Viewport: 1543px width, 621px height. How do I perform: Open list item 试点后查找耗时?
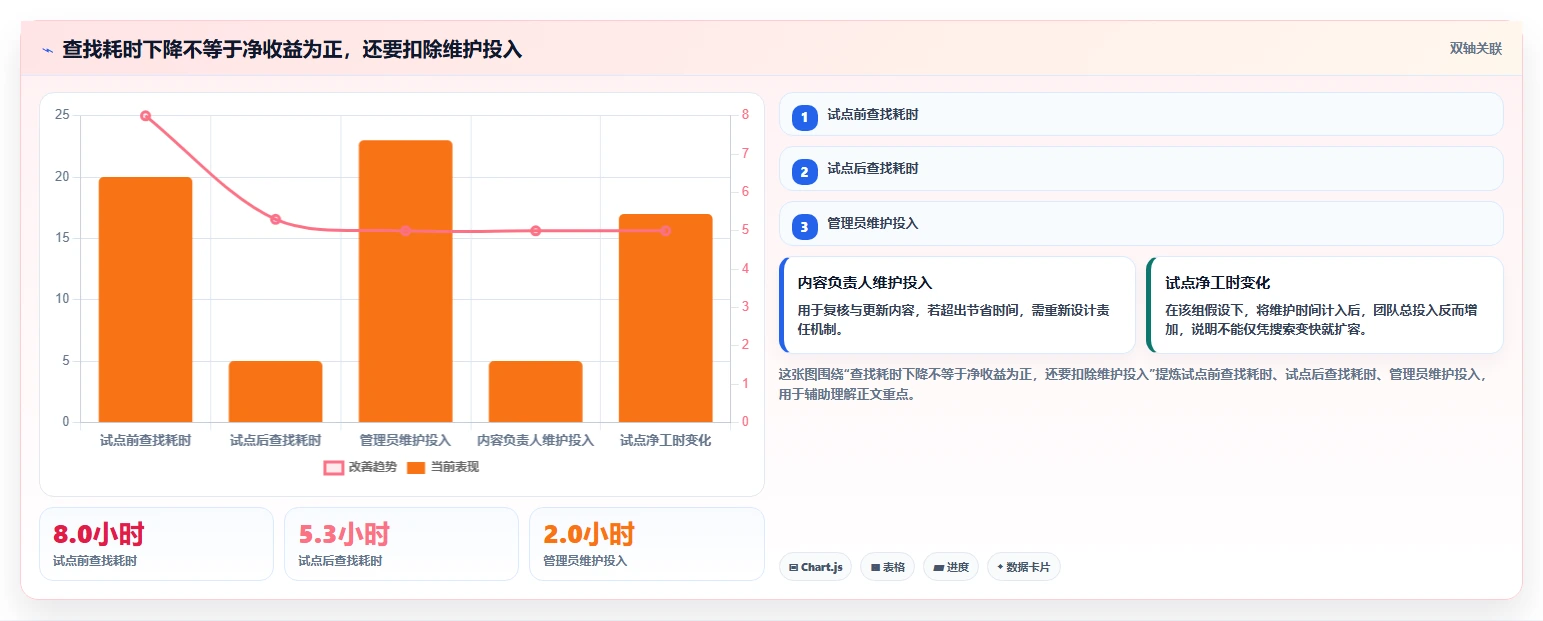[x=1141, y=168]
